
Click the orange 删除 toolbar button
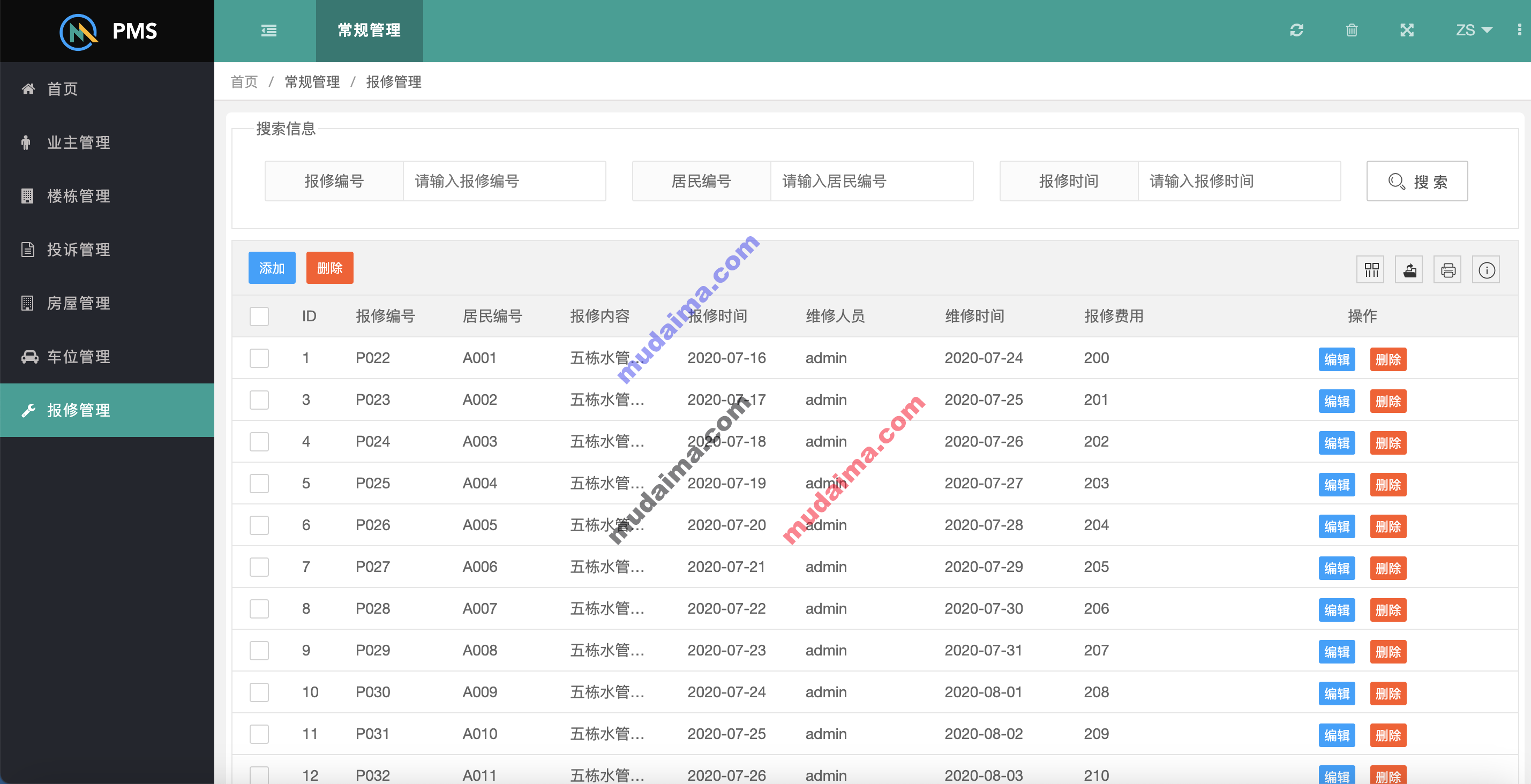click(x=330, y=268)
